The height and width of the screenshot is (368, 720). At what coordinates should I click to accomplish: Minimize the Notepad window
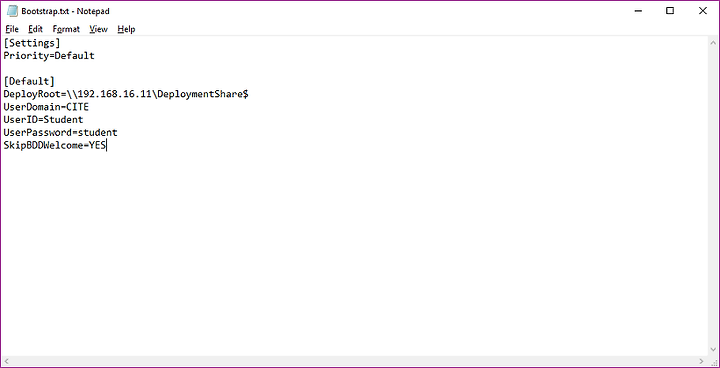(637, 11)
